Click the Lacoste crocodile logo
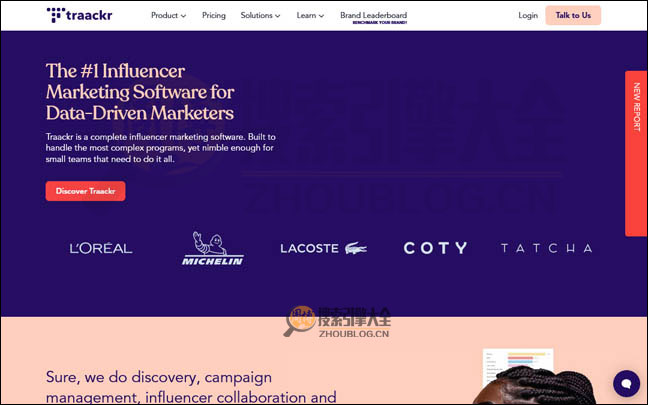 [357, 248]
